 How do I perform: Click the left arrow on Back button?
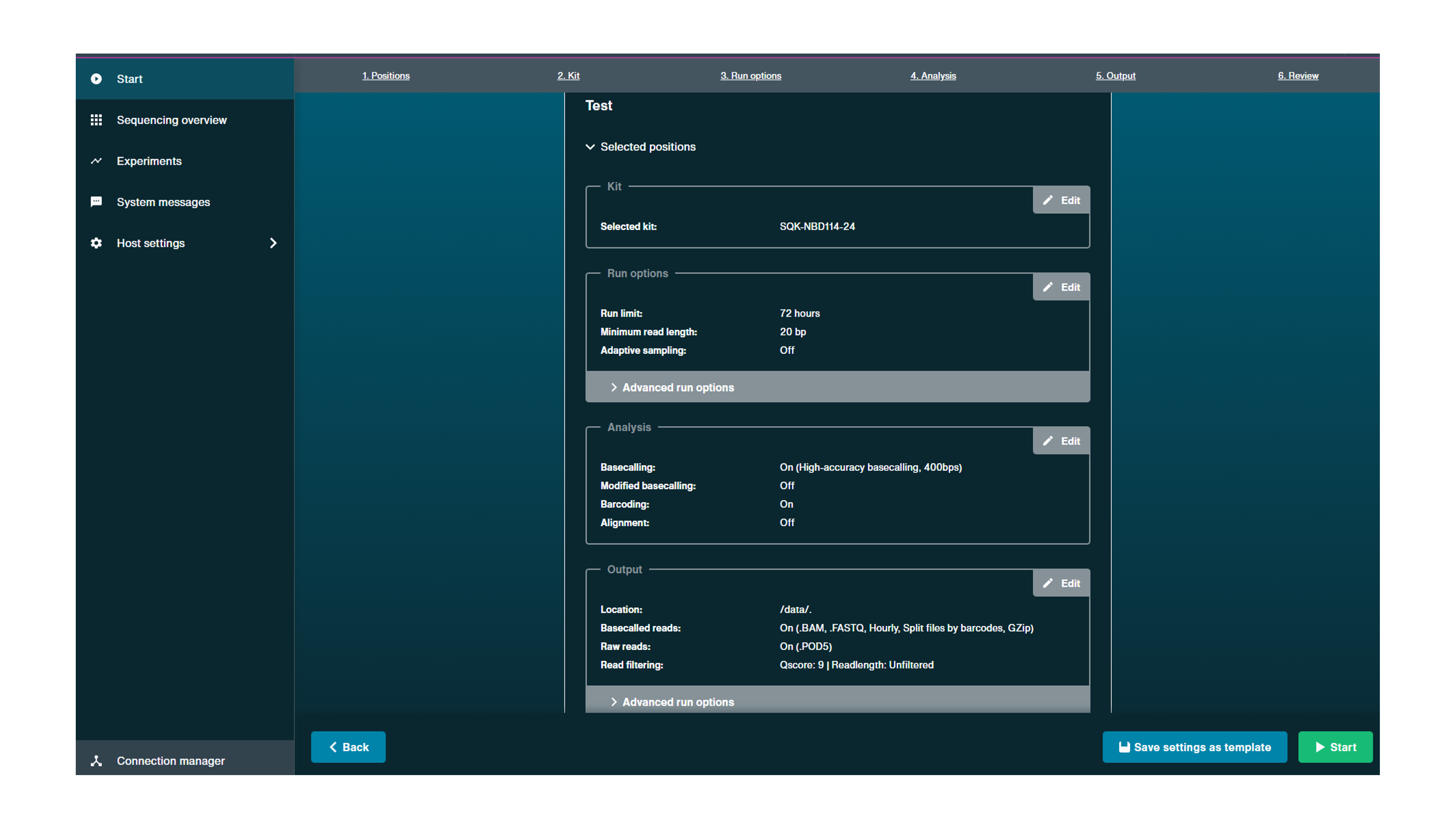pos(333,747)
